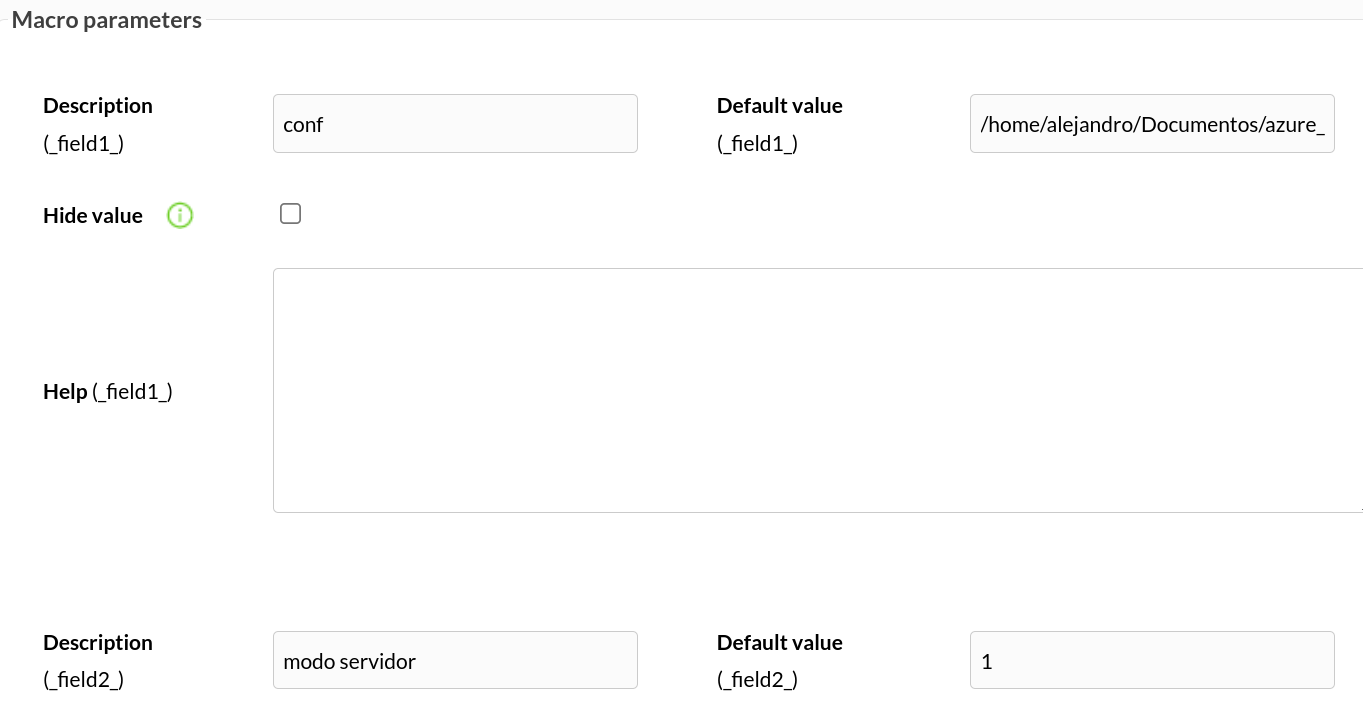
Task: Toggle the Hide value checkbox
Action: click(x=290, y=214)
